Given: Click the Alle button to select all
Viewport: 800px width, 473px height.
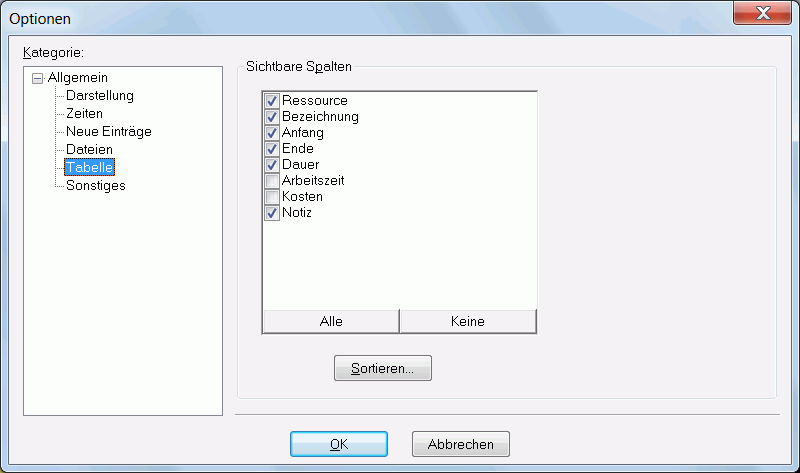Looking at the screenshot, I should (x=331, y=321).
